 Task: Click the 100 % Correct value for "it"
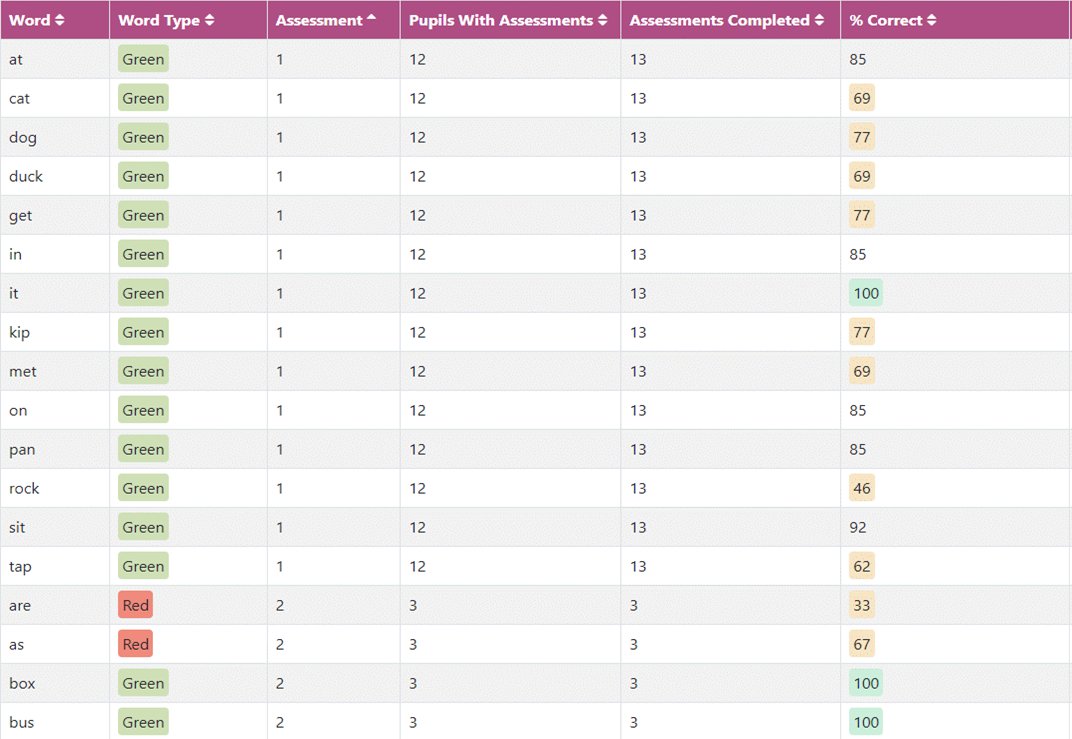click(x=866, y=293)
